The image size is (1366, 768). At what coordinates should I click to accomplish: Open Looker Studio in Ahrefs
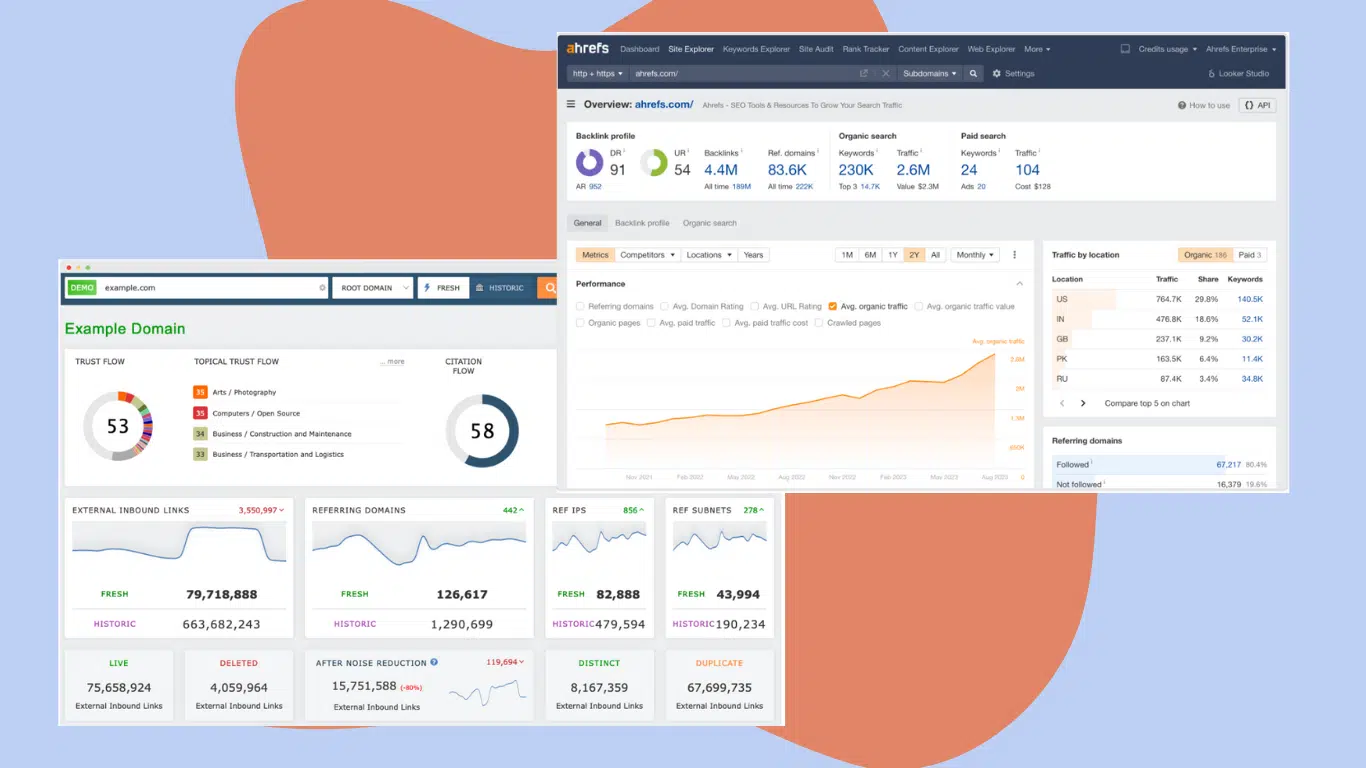coord(1238,73)
